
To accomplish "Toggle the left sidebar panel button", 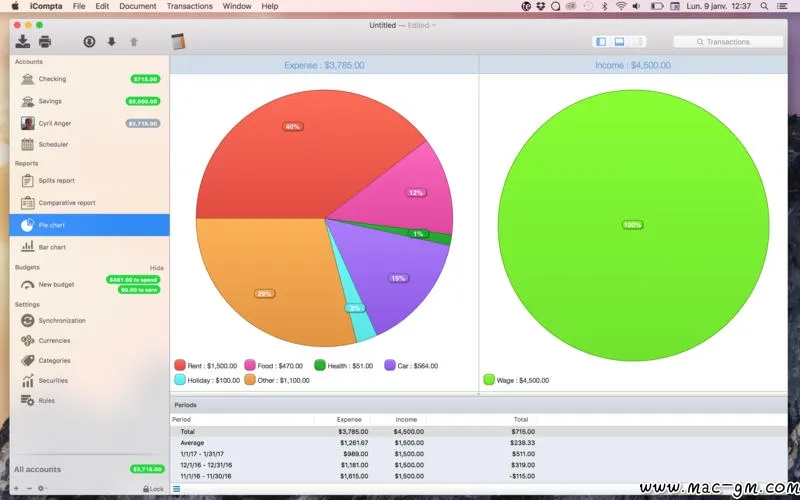I will 601,42.
